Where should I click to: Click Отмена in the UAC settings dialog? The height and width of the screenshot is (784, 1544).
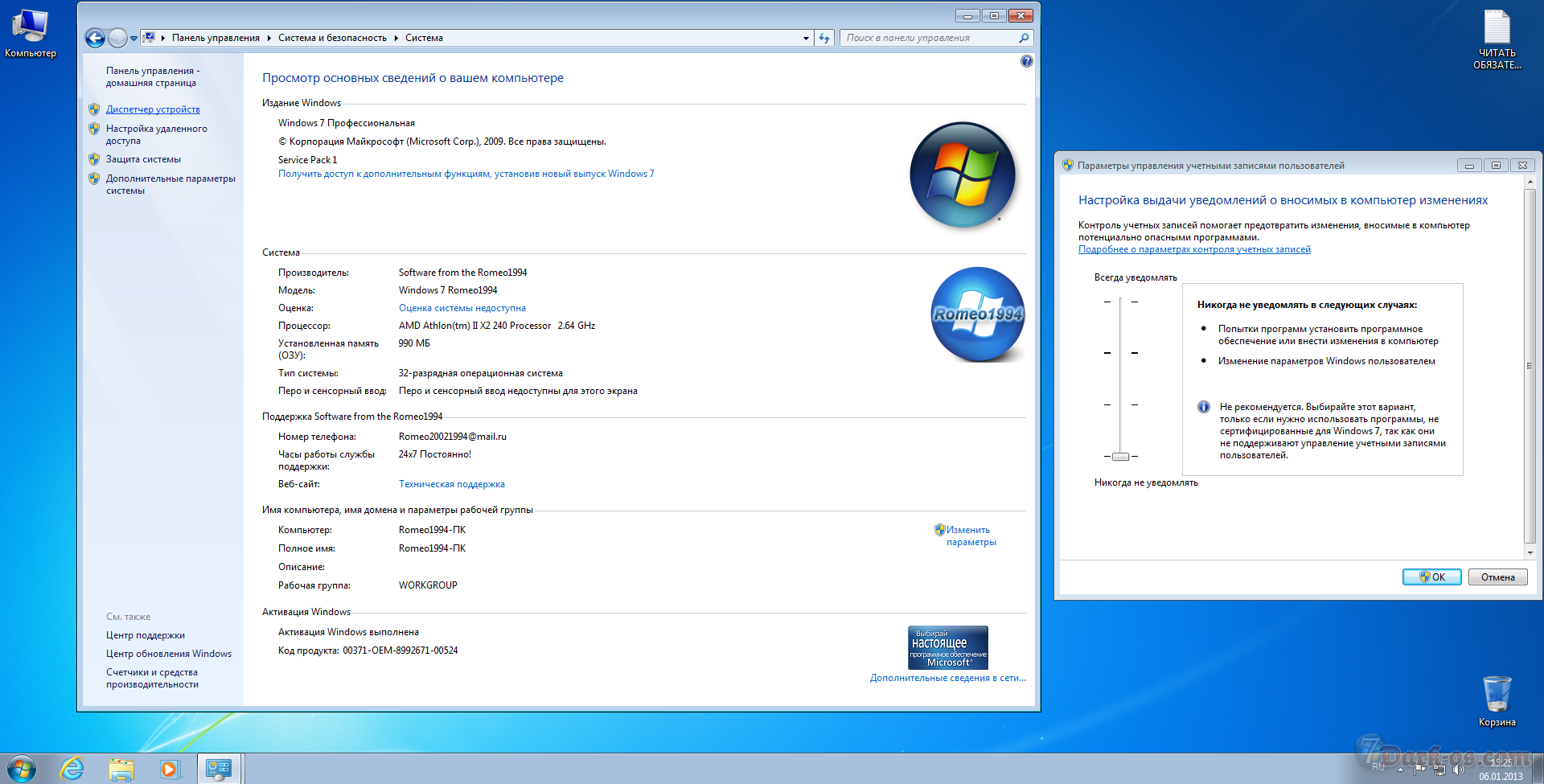pyautogui.click(x=1497, y=577)
